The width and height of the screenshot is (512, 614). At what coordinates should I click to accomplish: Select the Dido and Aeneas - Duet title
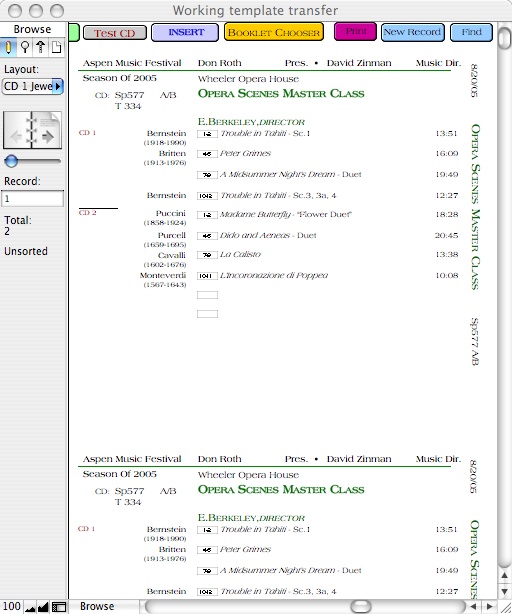[268, 235]
